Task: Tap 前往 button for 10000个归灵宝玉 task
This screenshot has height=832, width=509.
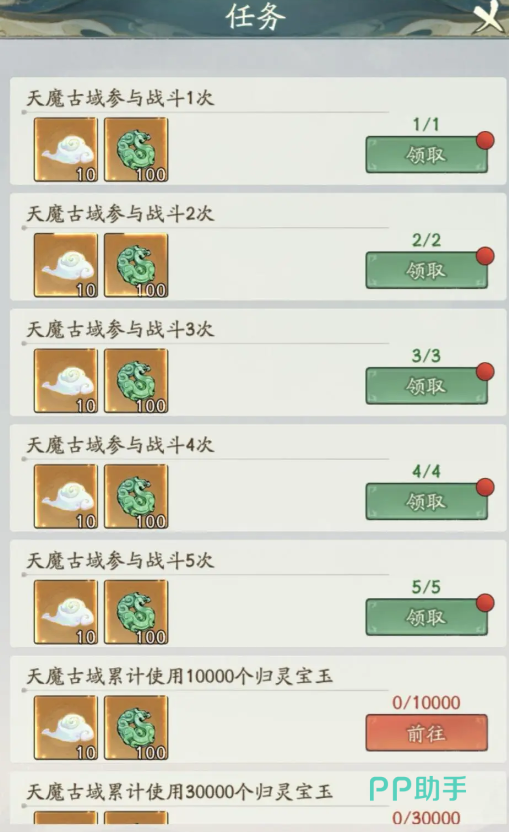Action: (427, 733)
